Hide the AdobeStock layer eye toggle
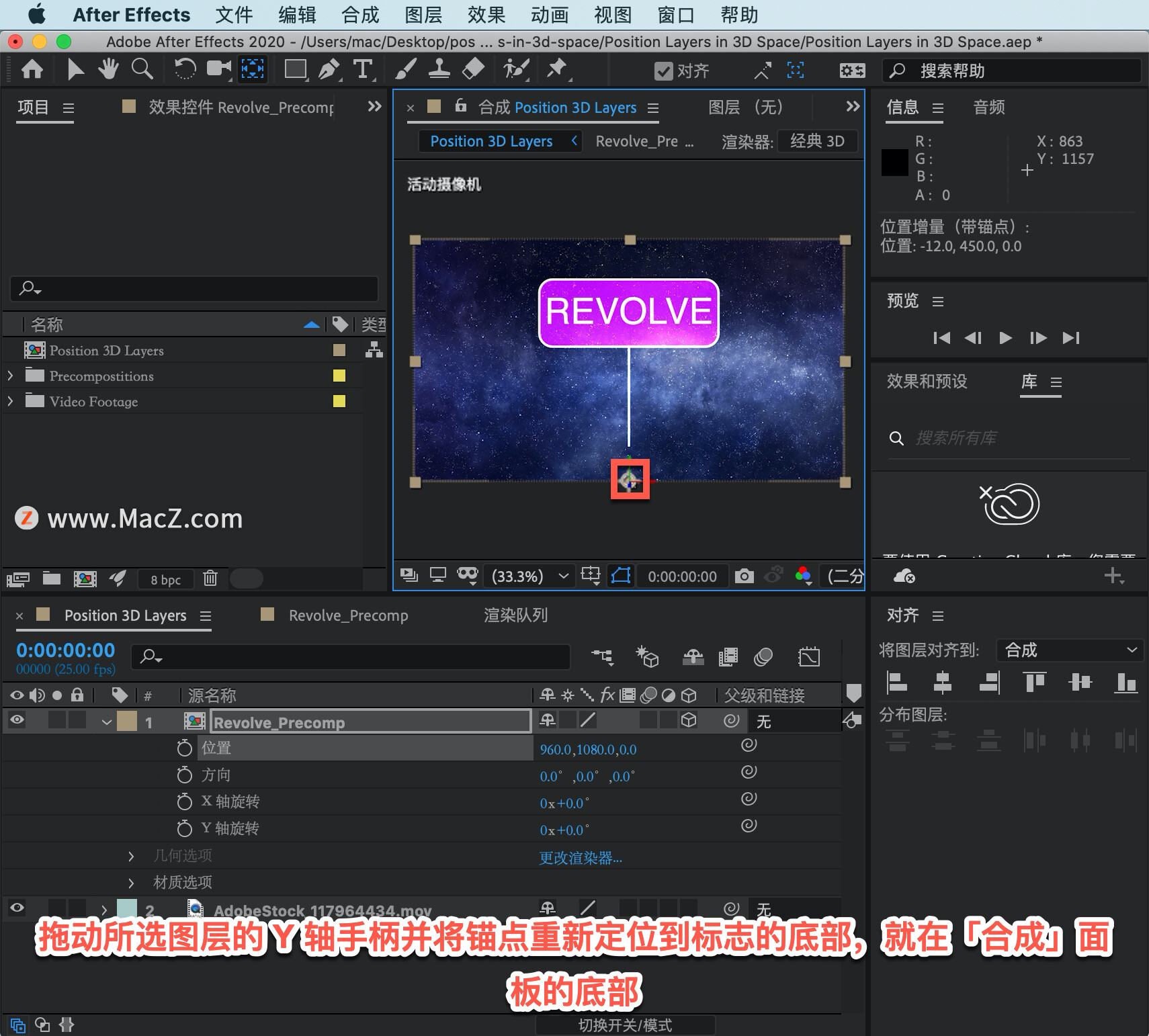 coord(17,908)
